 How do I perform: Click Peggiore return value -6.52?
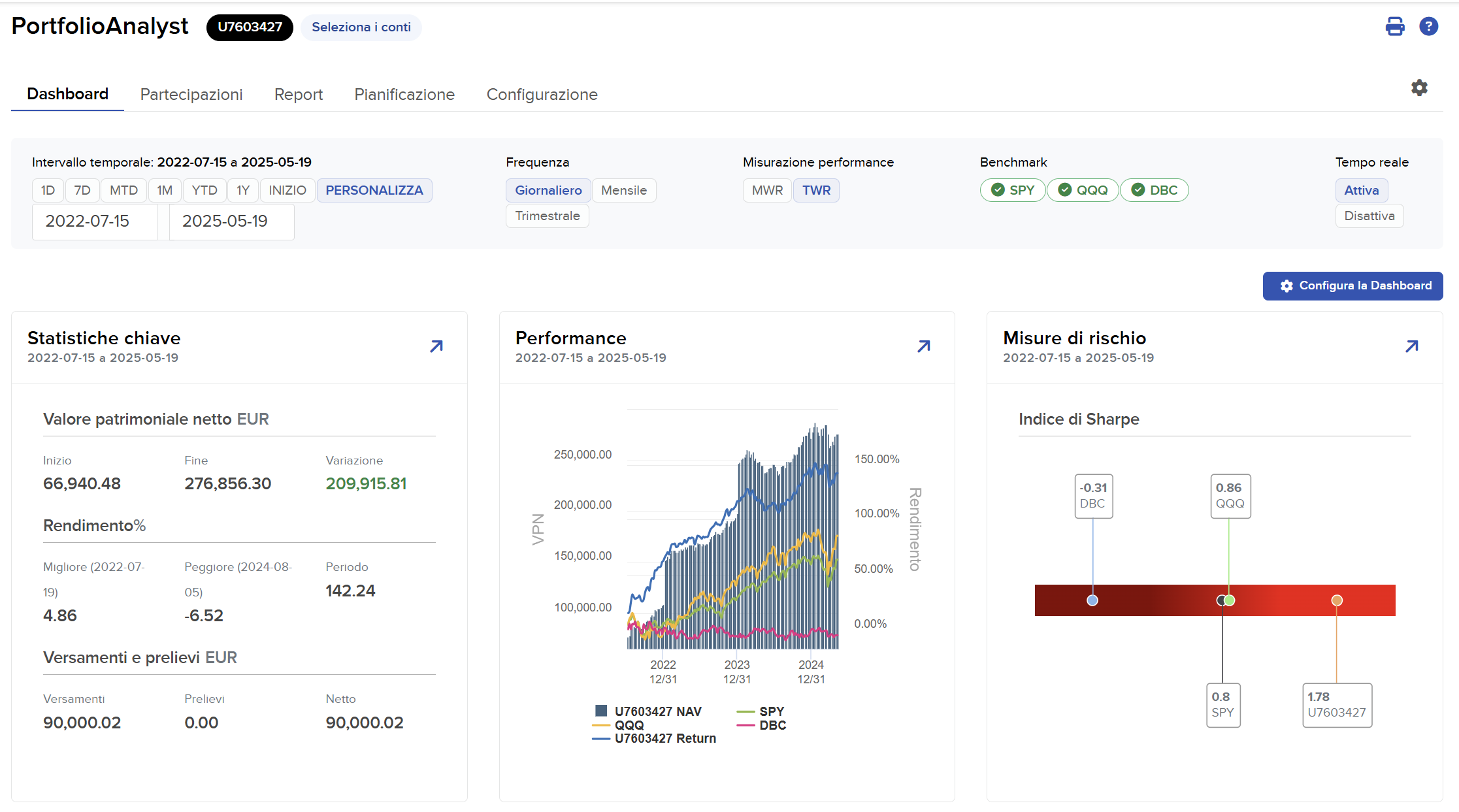pyautogui.click(x=204, y=615)
